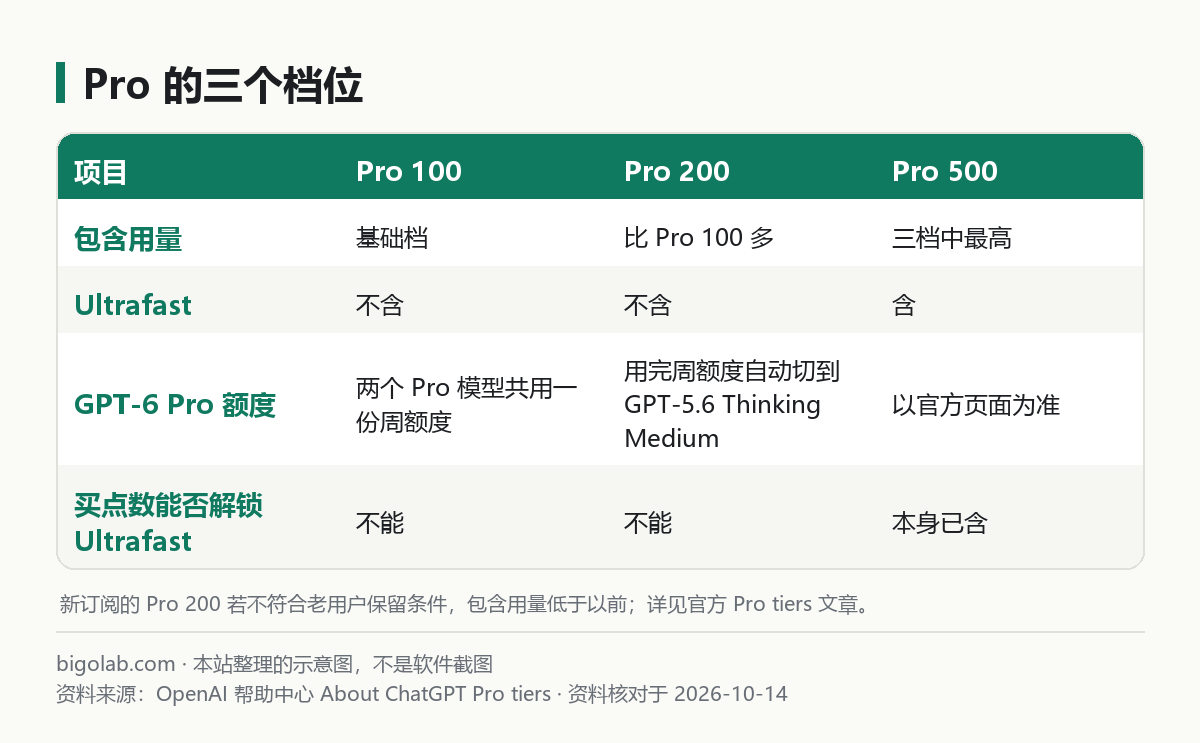Click the "比 Pro 100 多" cell

[699, 238]
